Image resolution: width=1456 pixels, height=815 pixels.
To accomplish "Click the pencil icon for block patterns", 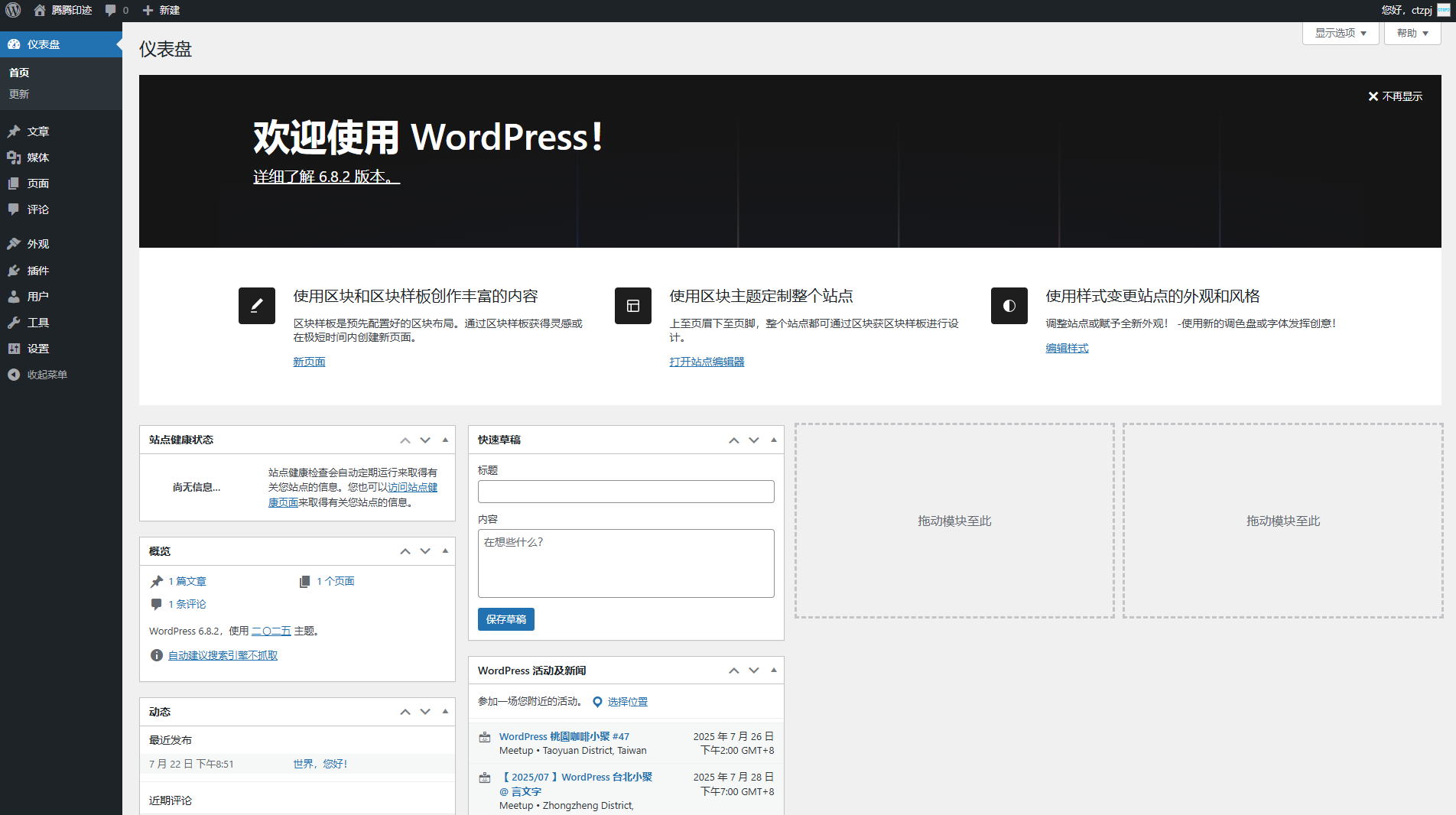I will (256, 306).
